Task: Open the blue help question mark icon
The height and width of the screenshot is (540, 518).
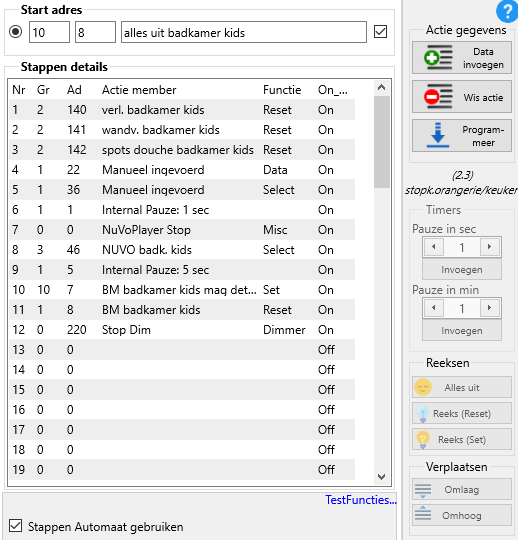Action: [x=507, y=11]
